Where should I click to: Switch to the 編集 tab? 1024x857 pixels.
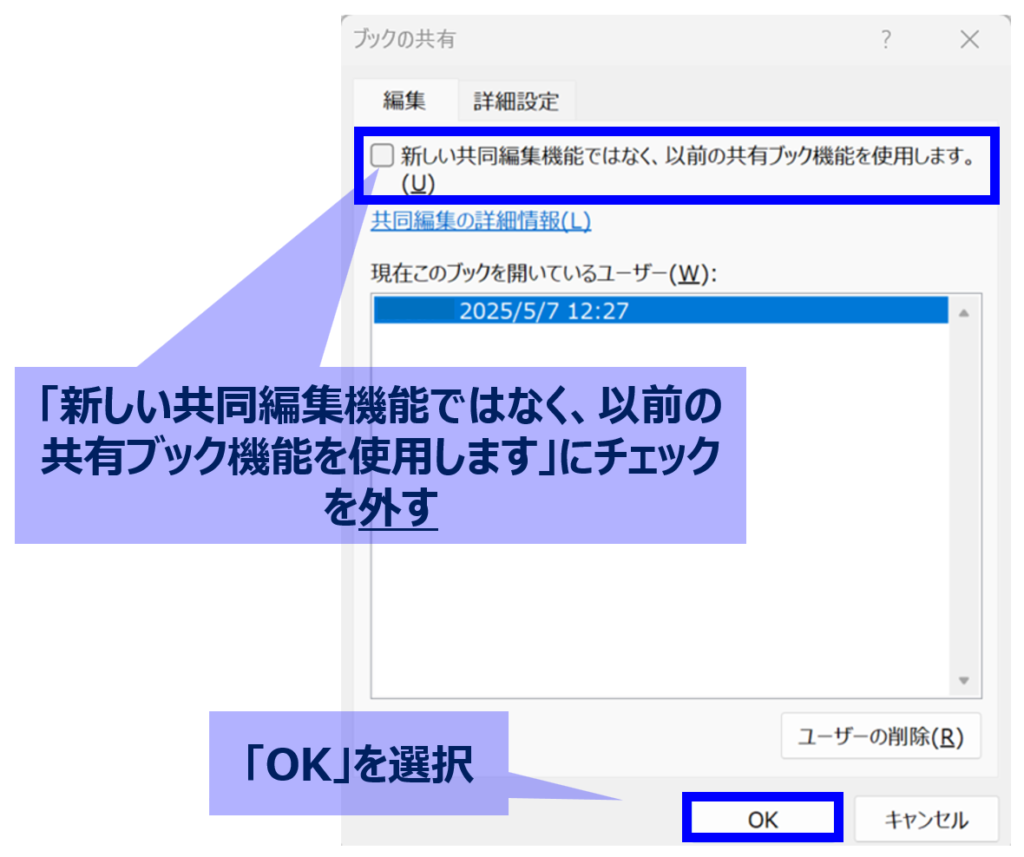404,101
